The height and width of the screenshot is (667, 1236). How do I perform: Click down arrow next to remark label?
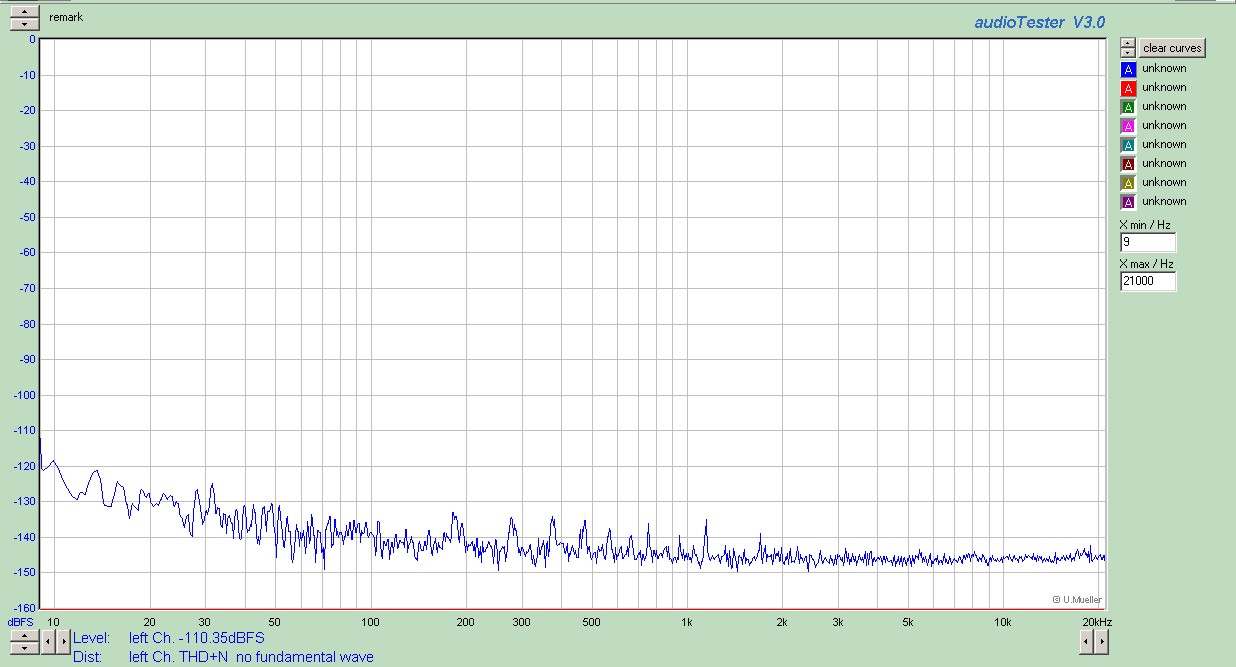point(25,24)
